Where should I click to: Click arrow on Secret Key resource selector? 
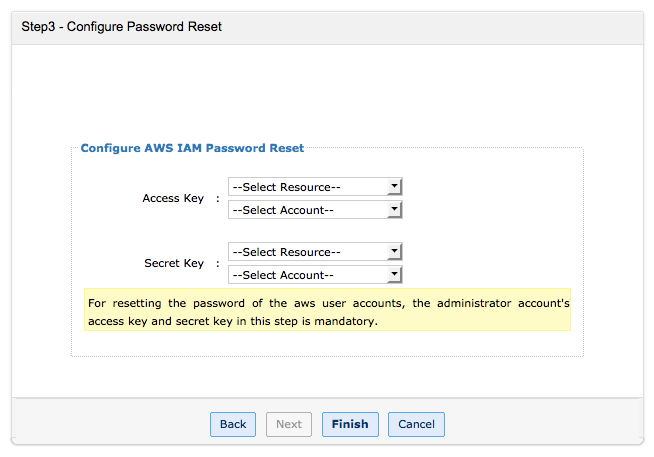coord(395,252)
